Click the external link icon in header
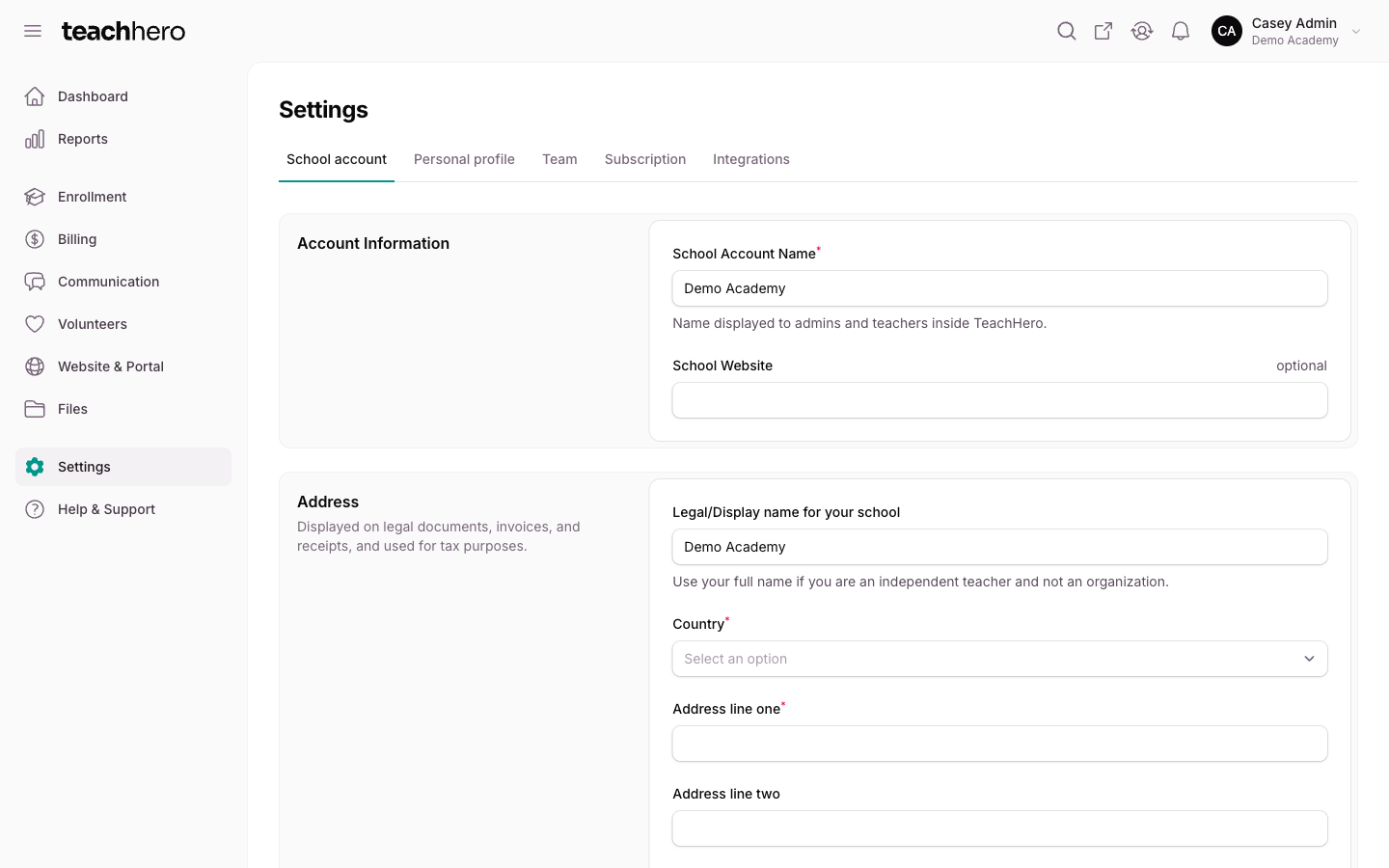Screen dimensions: 1389x868 click(1103, 31)
